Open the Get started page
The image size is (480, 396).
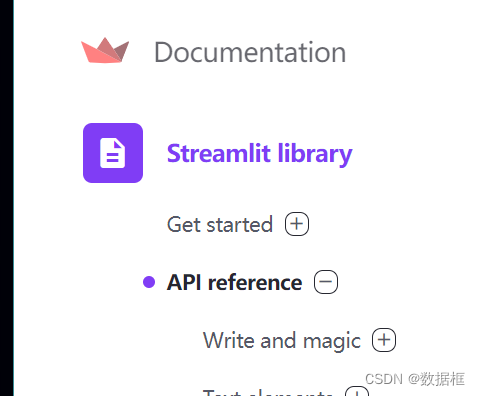click(220, 224)
